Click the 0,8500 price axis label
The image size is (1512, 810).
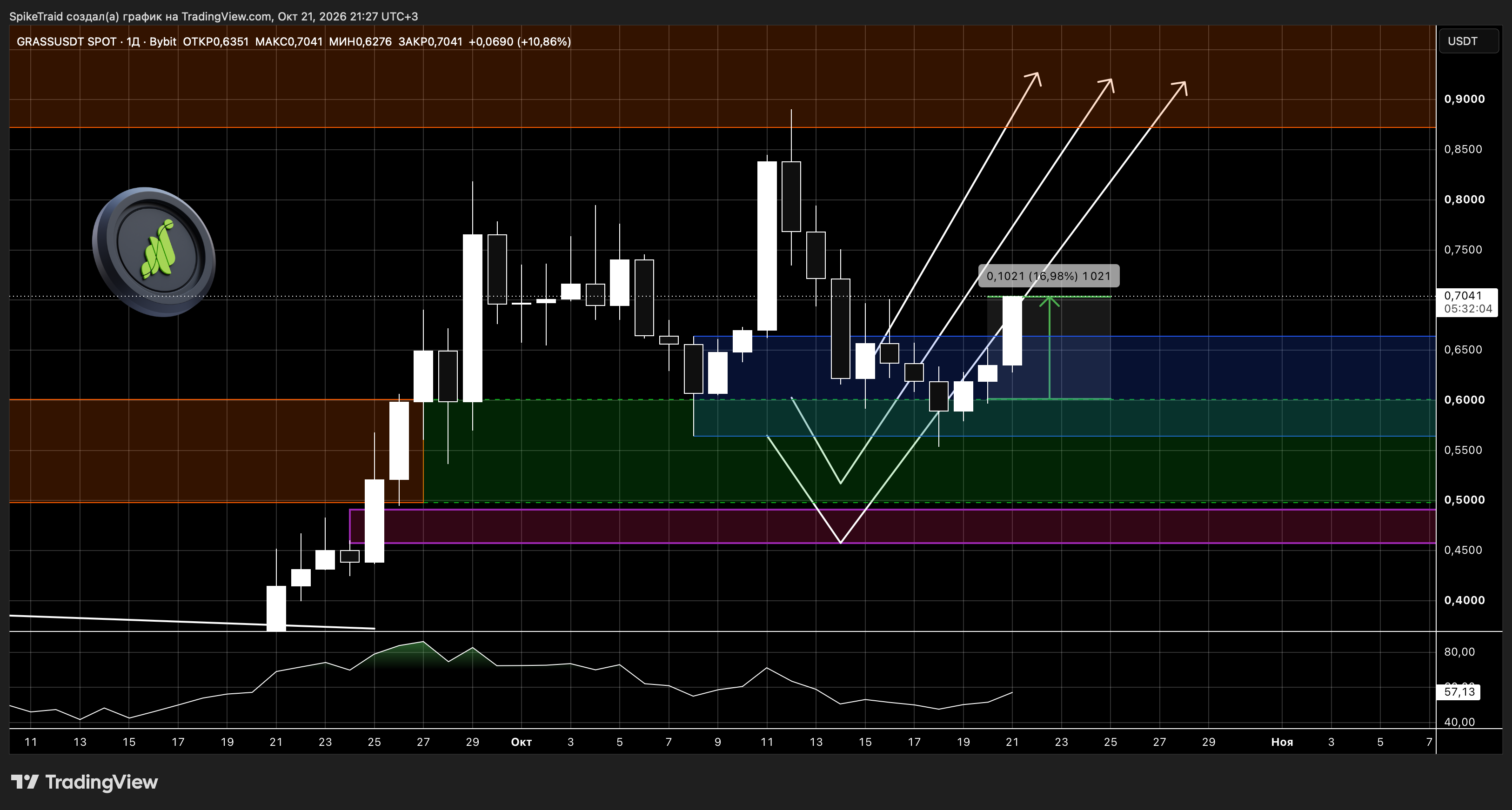1463,150
